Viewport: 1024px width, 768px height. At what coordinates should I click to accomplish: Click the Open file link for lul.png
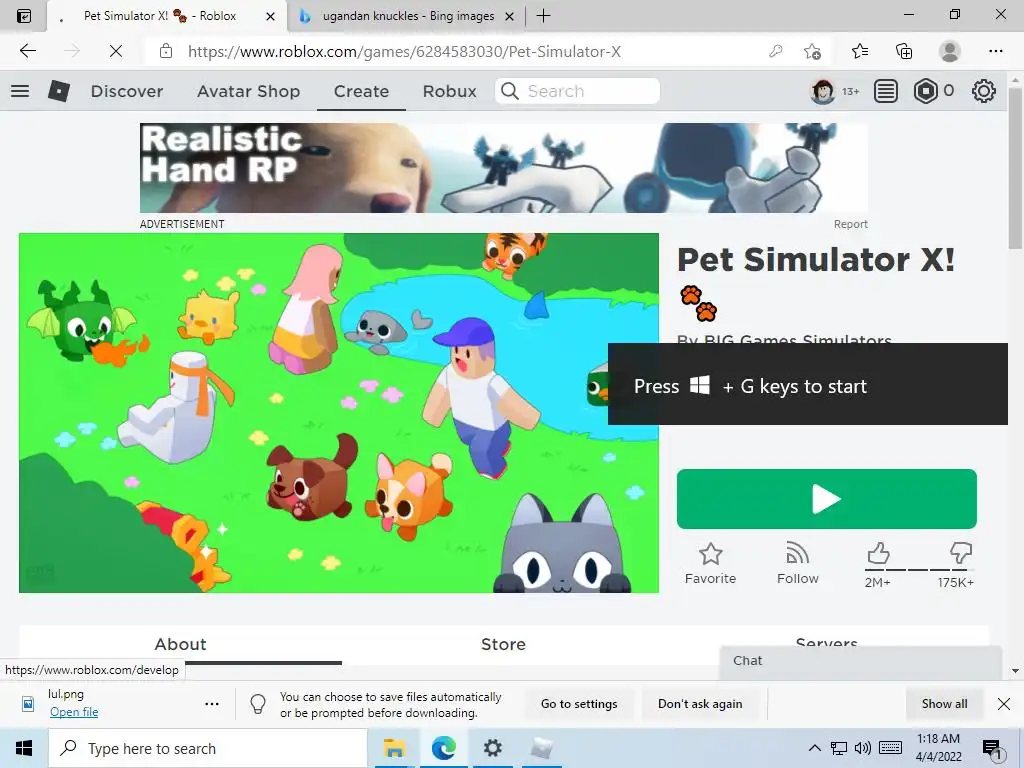(x=74, y=712)
